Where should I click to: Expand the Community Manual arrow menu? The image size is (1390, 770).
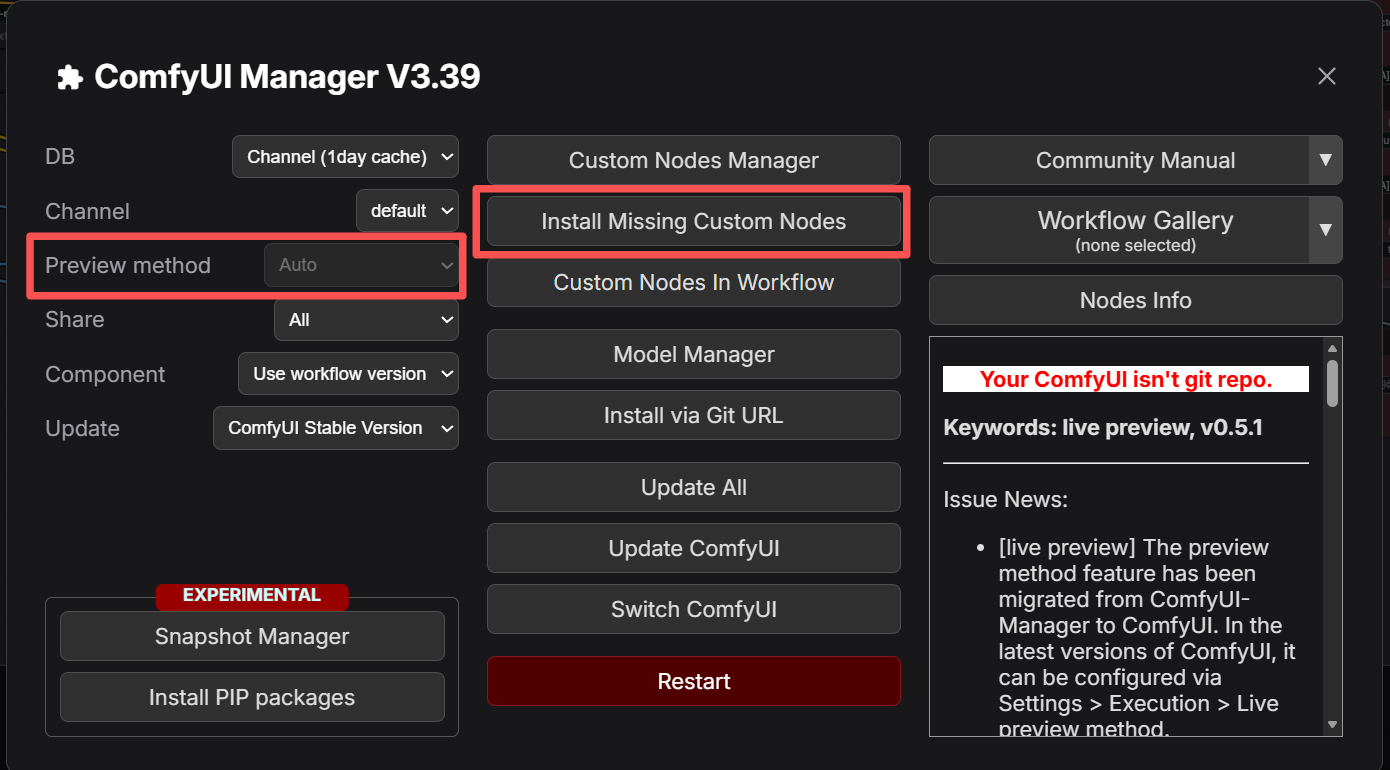[1325, 160]
